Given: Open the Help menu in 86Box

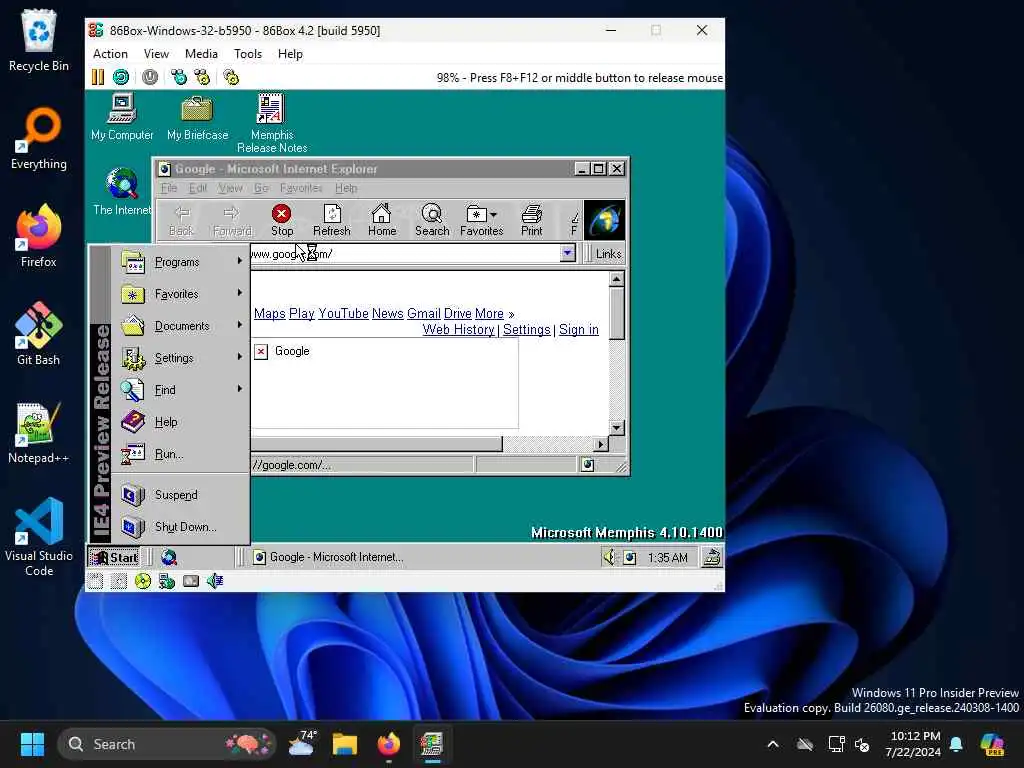Looking at the screenshot, I should click(290, 54).
